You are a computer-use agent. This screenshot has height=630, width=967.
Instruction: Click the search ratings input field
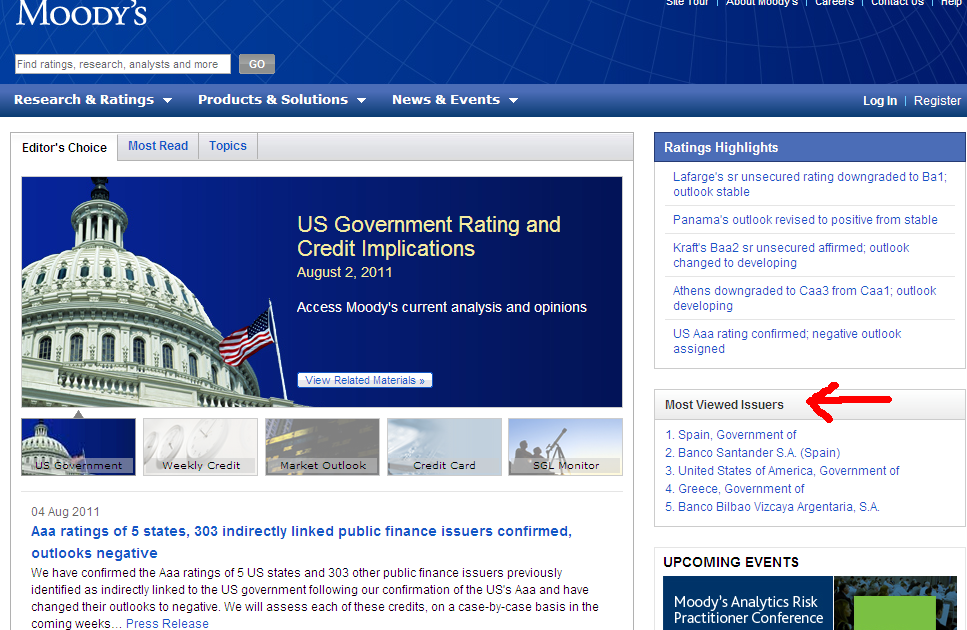pyautogui.click(x=123, y=64)
